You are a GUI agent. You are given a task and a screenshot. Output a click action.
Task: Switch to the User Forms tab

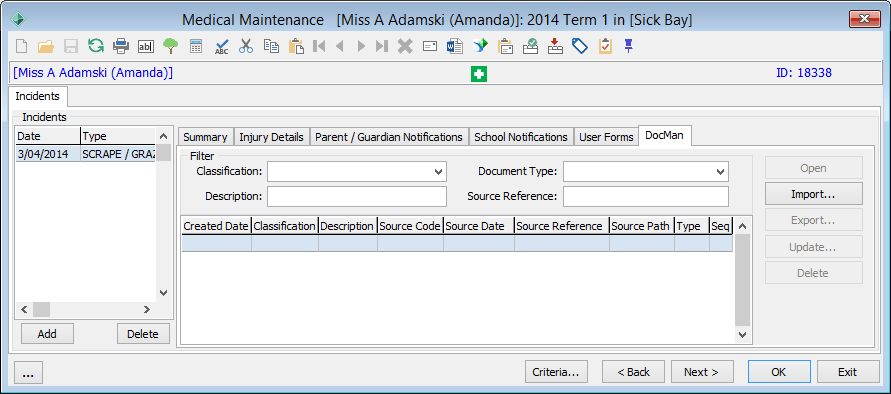pos(606,137)
